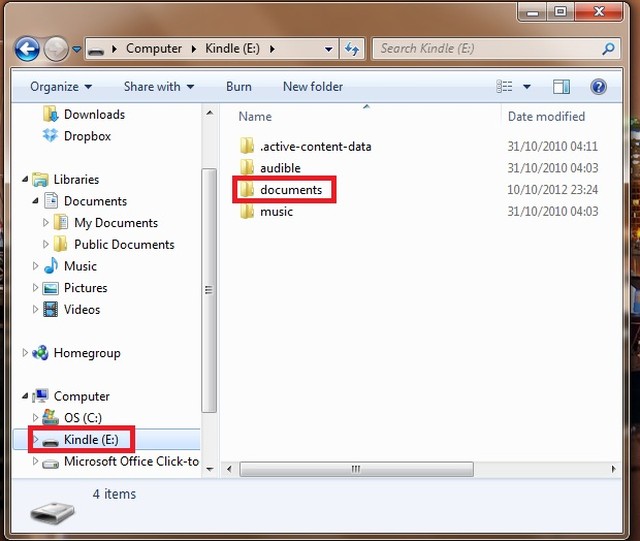Viewport: 640px width, 541px height.
Task: Expand the OS (C:) drive node
Action: (36, 417)
